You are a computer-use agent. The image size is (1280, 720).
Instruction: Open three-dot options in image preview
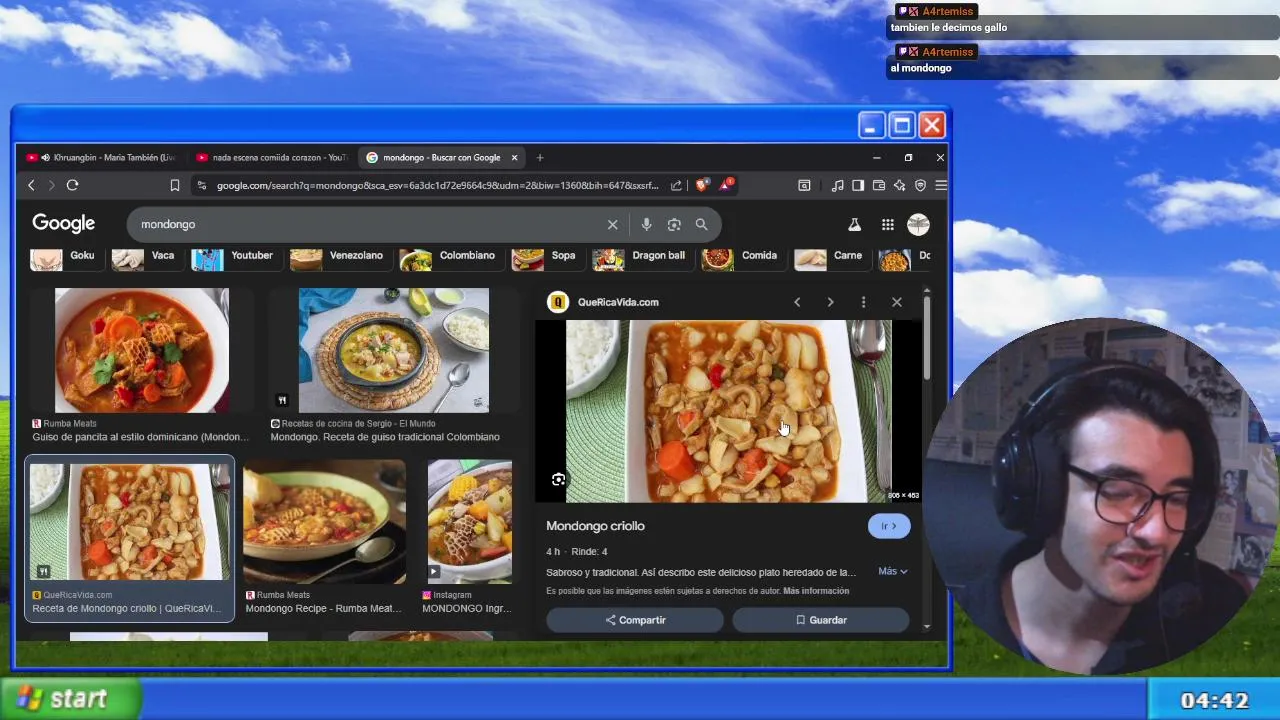[863, 302]
